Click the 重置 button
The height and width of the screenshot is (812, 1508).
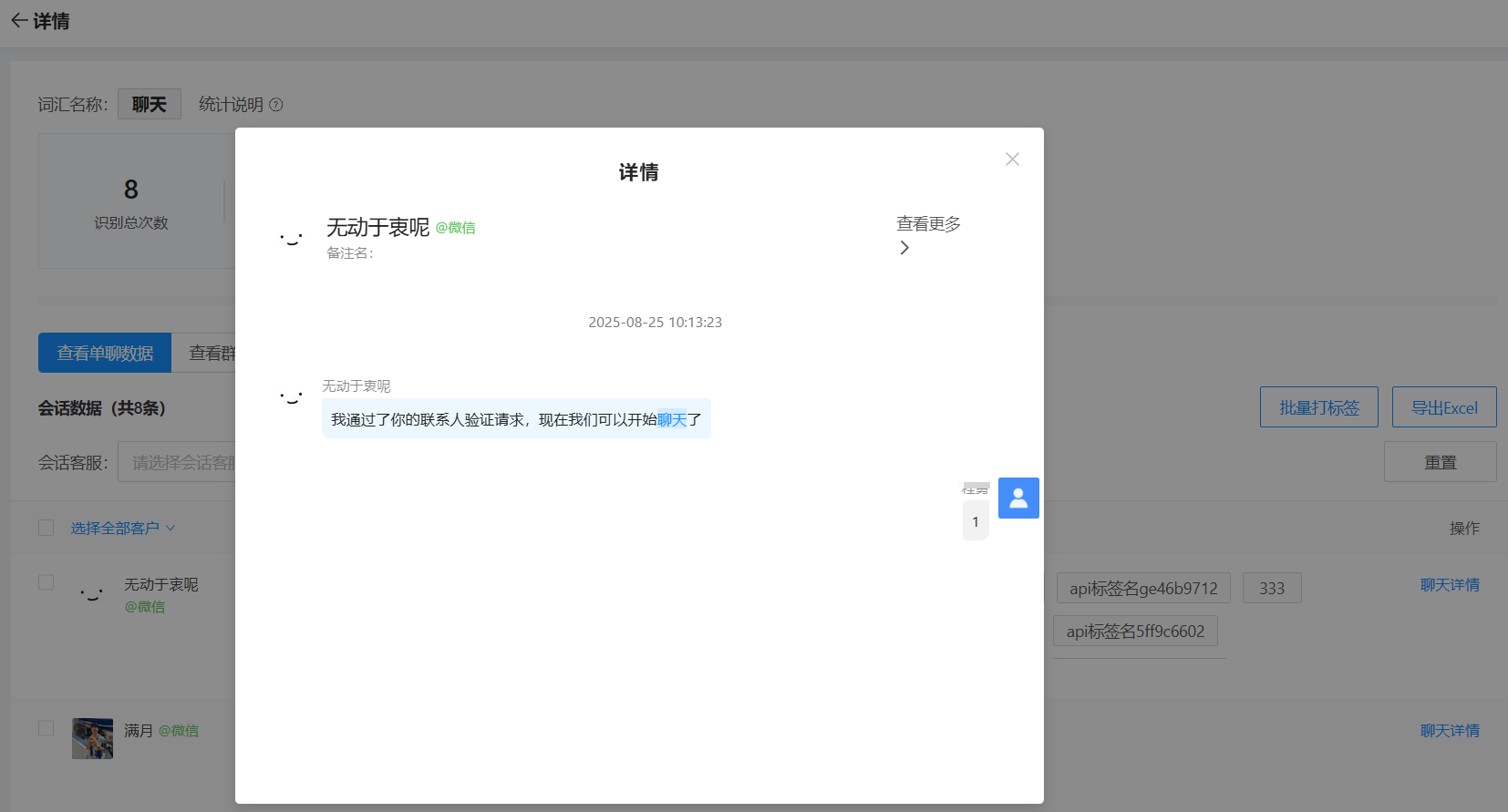pos(1440,462)
